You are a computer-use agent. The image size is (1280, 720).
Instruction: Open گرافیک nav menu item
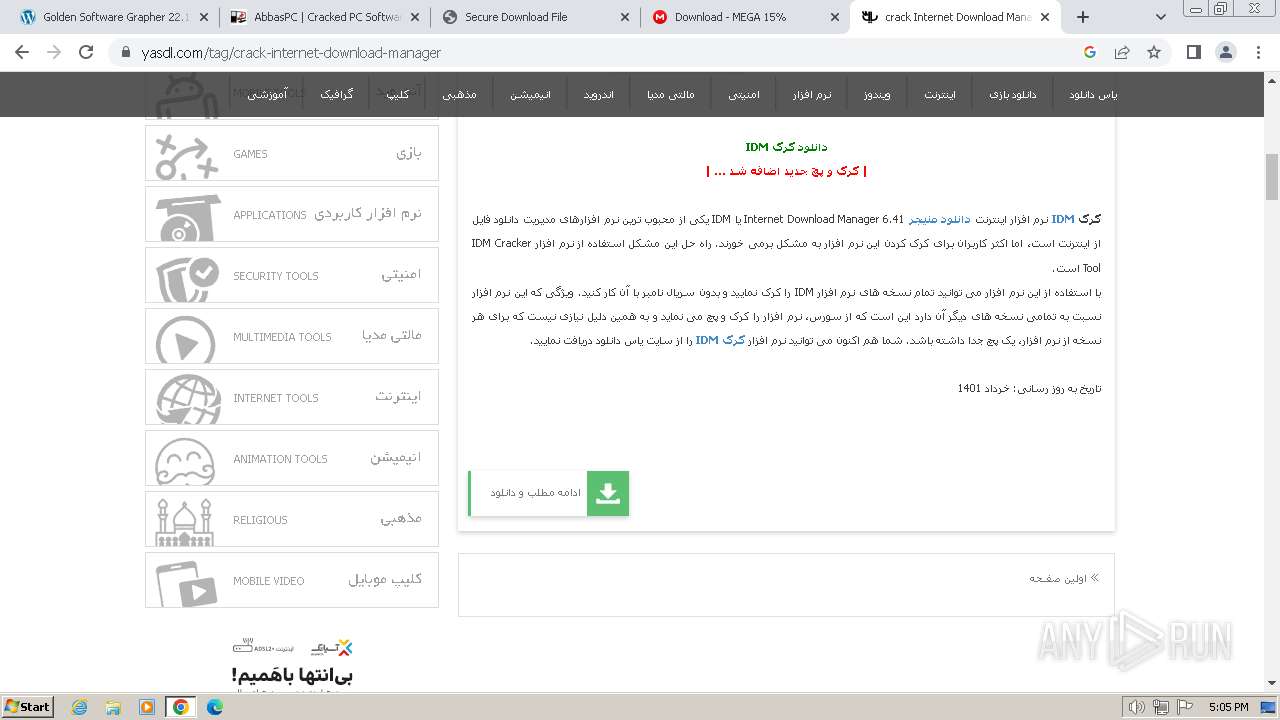[x=336, y=94]
